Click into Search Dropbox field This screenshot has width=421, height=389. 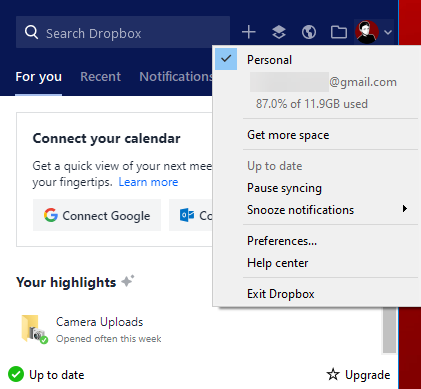123,32
